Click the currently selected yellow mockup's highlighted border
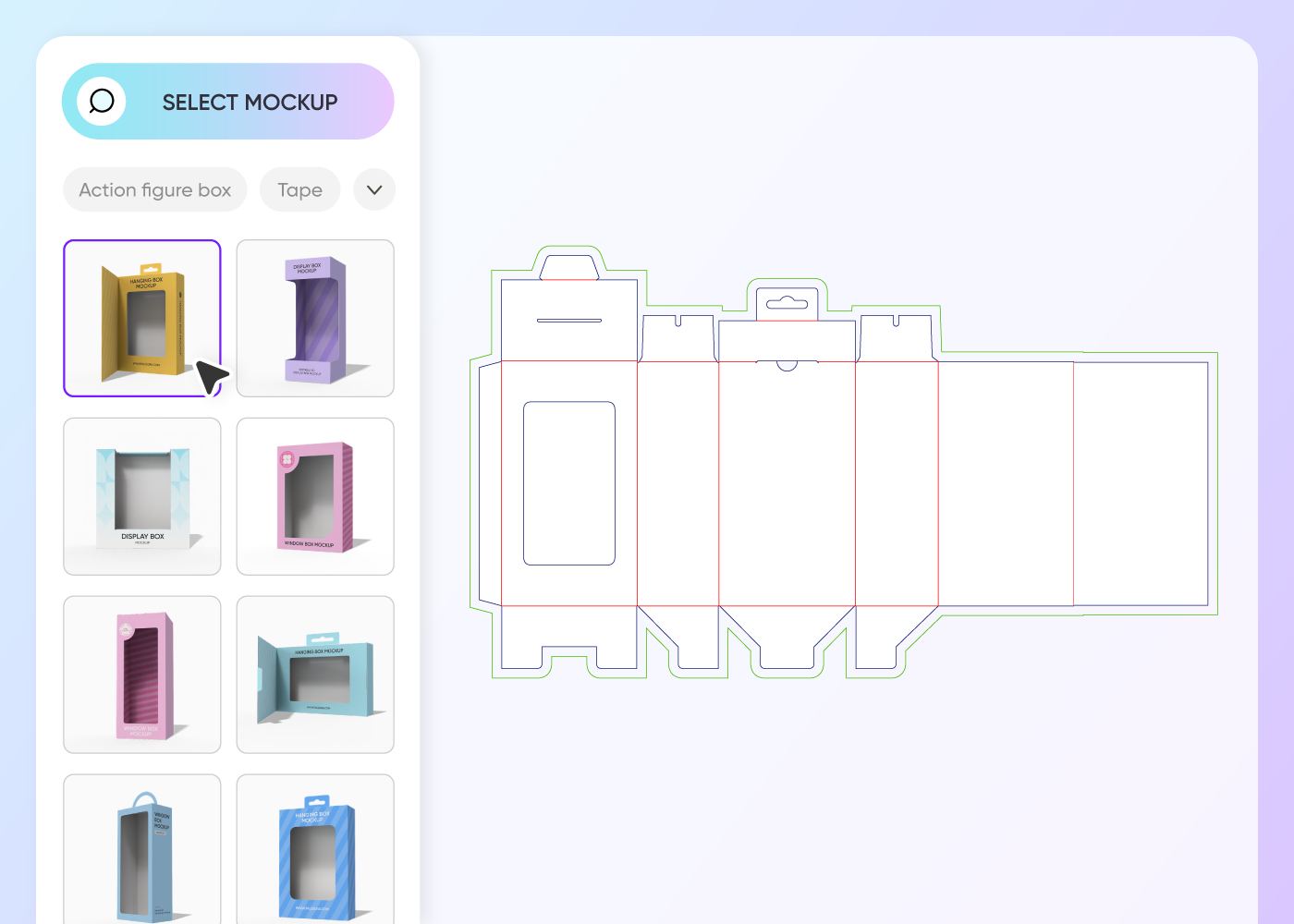The image size is (1294, 924). pyautogui.click(x=141, y=242)
